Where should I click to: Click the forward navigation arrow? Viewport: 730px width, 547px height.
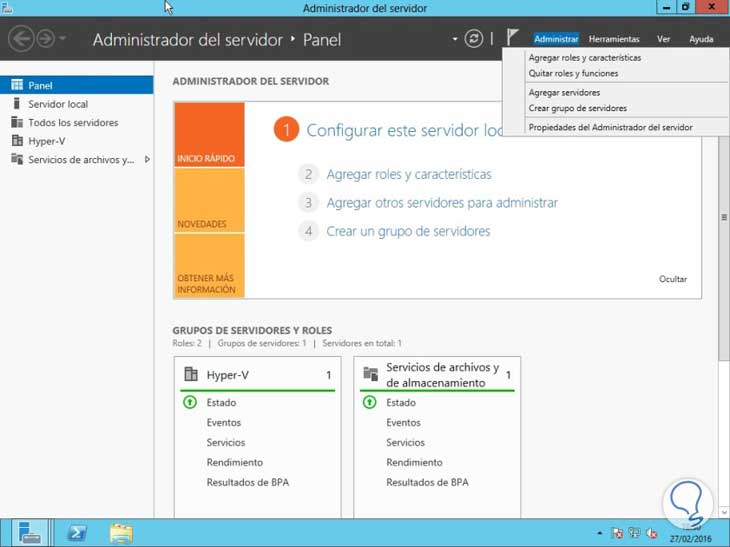tap(46, 39)
